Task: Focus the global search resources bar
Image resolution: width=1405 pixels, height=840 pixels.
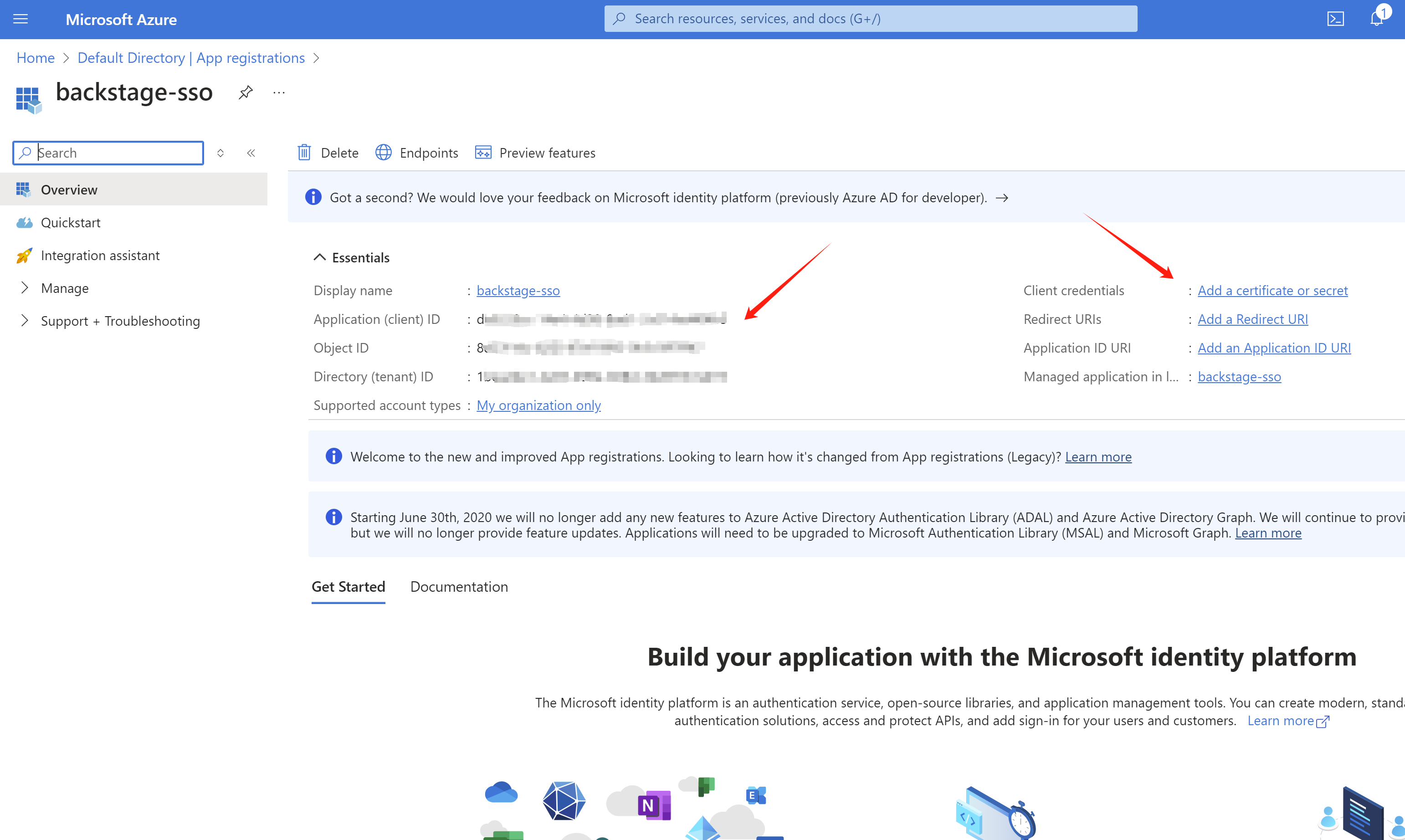Action: click(870, 19)
